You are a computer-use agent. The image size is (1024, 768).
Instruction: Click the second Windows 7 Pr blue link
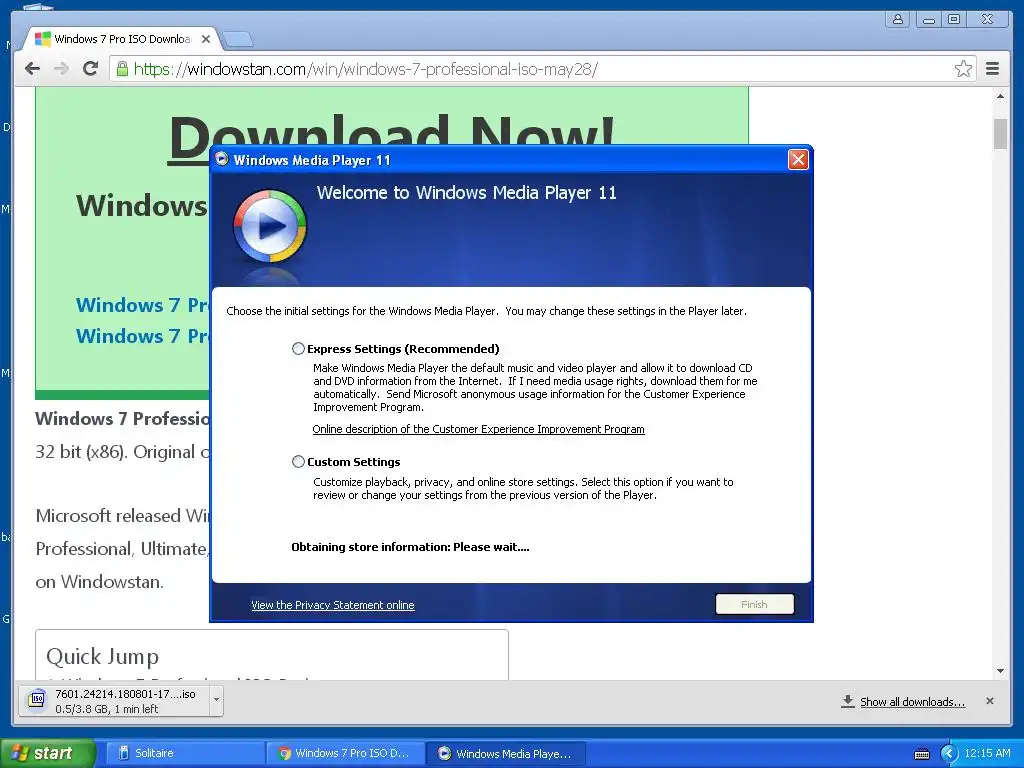pos(142,336)
